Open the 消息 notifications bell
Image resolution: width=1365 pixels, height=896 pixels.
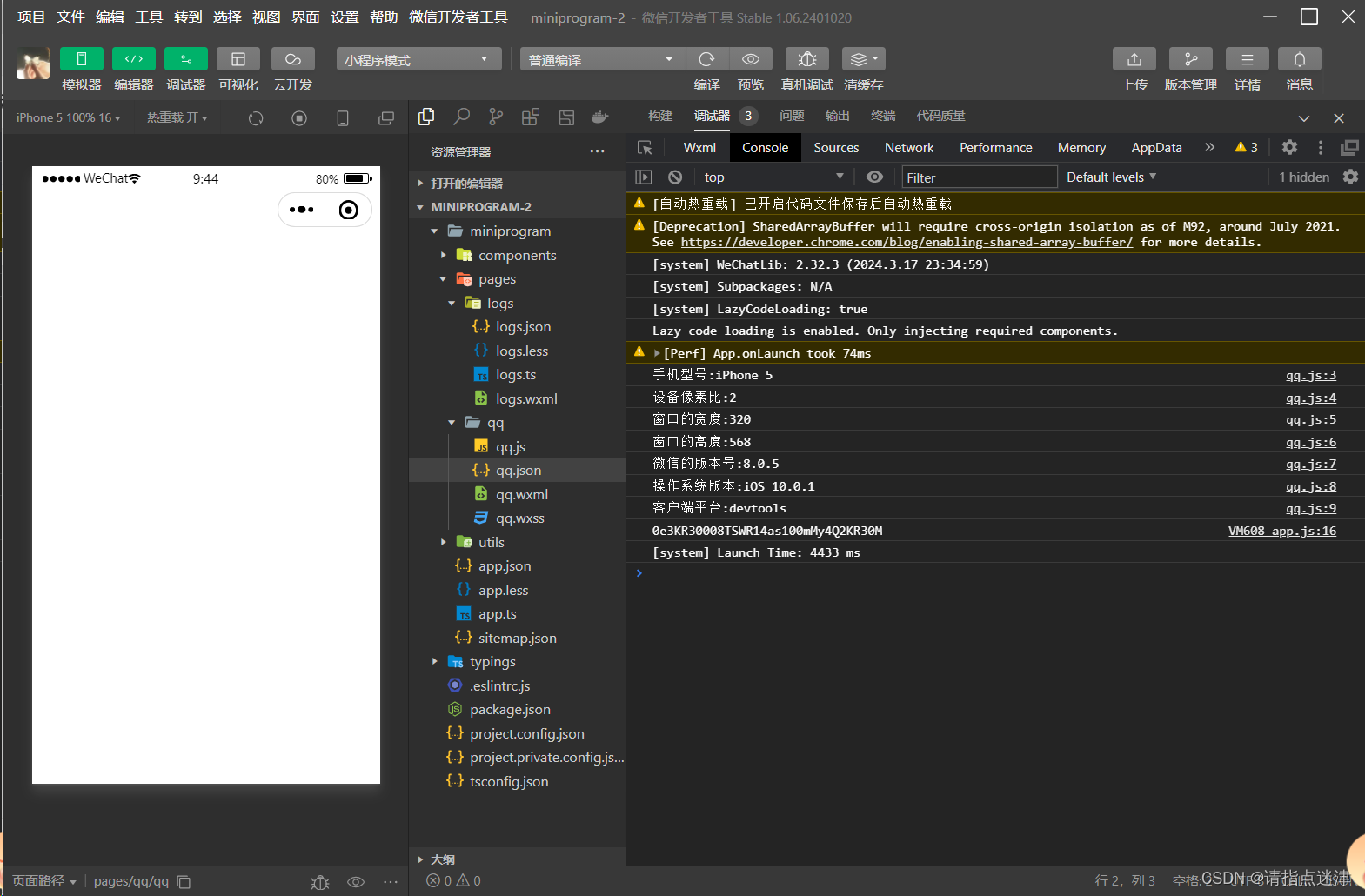click(x=1300, y=59)
